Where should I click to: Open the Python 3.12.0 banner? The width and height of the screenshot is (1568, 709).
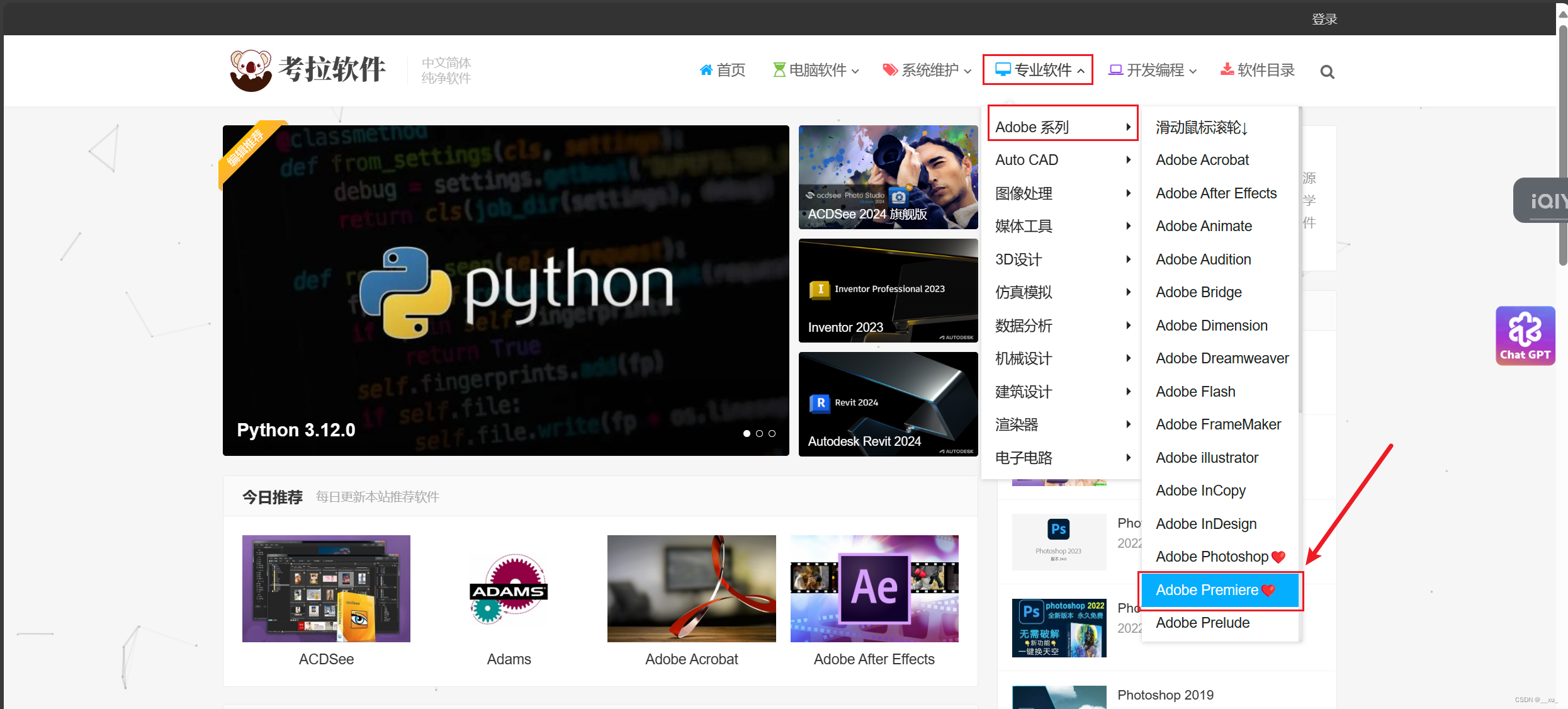(x=505, y=290)
